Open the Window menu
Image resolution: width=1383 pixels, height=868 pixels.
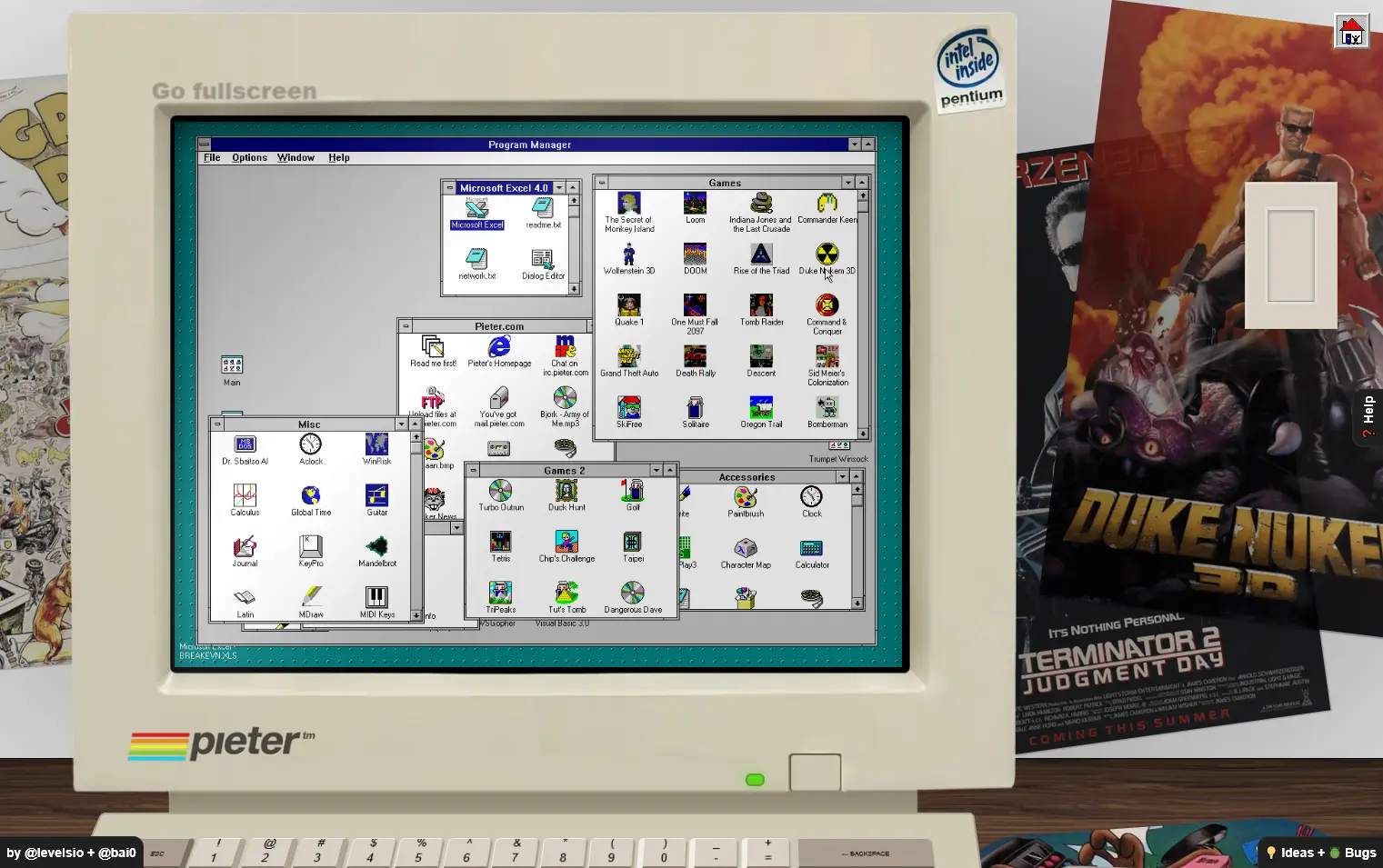(x=296, y=157)
